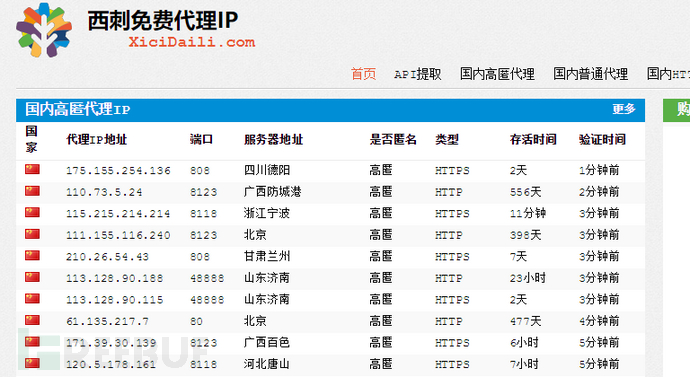Select IP address 210.26.54.43

coord(107,256)
